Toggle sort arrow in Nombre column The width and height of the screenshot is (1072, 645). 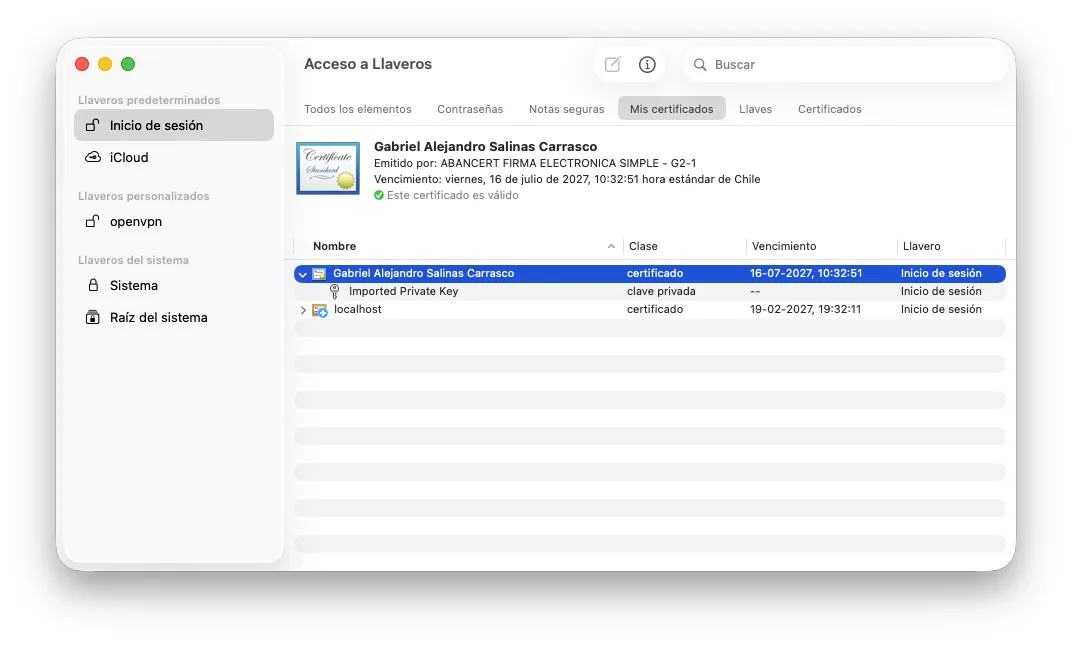611,246
